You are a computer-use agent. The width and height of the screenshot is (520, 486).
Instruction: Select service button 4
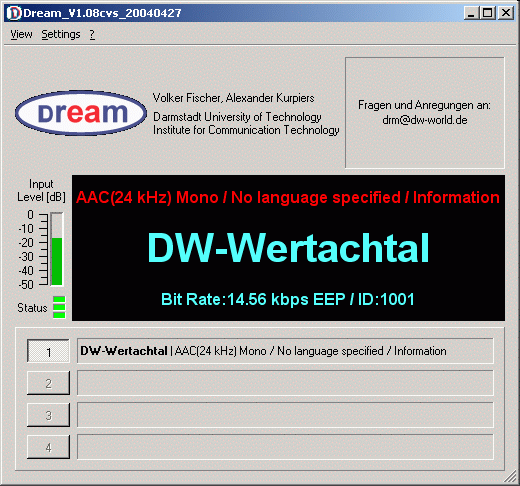point(48,447)
